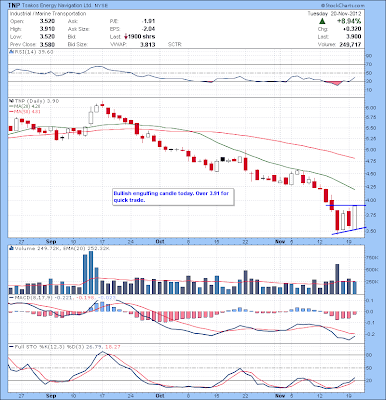Click the tallest volume bar in mid-September

91,272
